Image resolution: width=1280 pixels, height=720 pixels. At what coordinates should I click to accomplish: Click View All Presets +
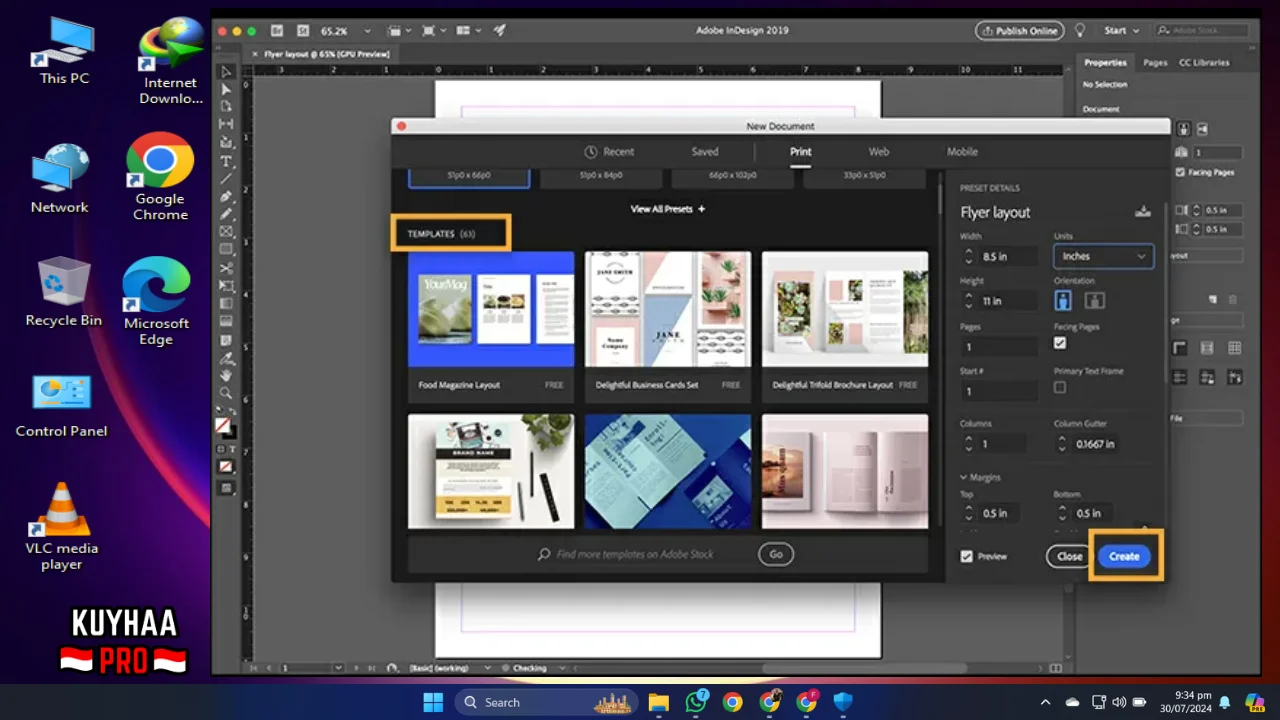coord(668,209)
